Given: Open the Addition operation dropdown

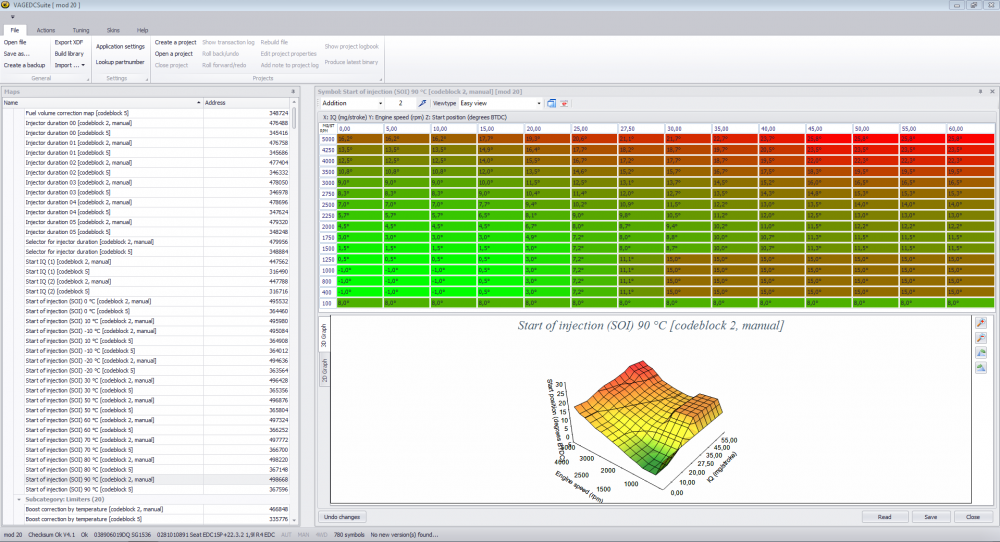Looking at the screenshot, I should tap(378, 103).
